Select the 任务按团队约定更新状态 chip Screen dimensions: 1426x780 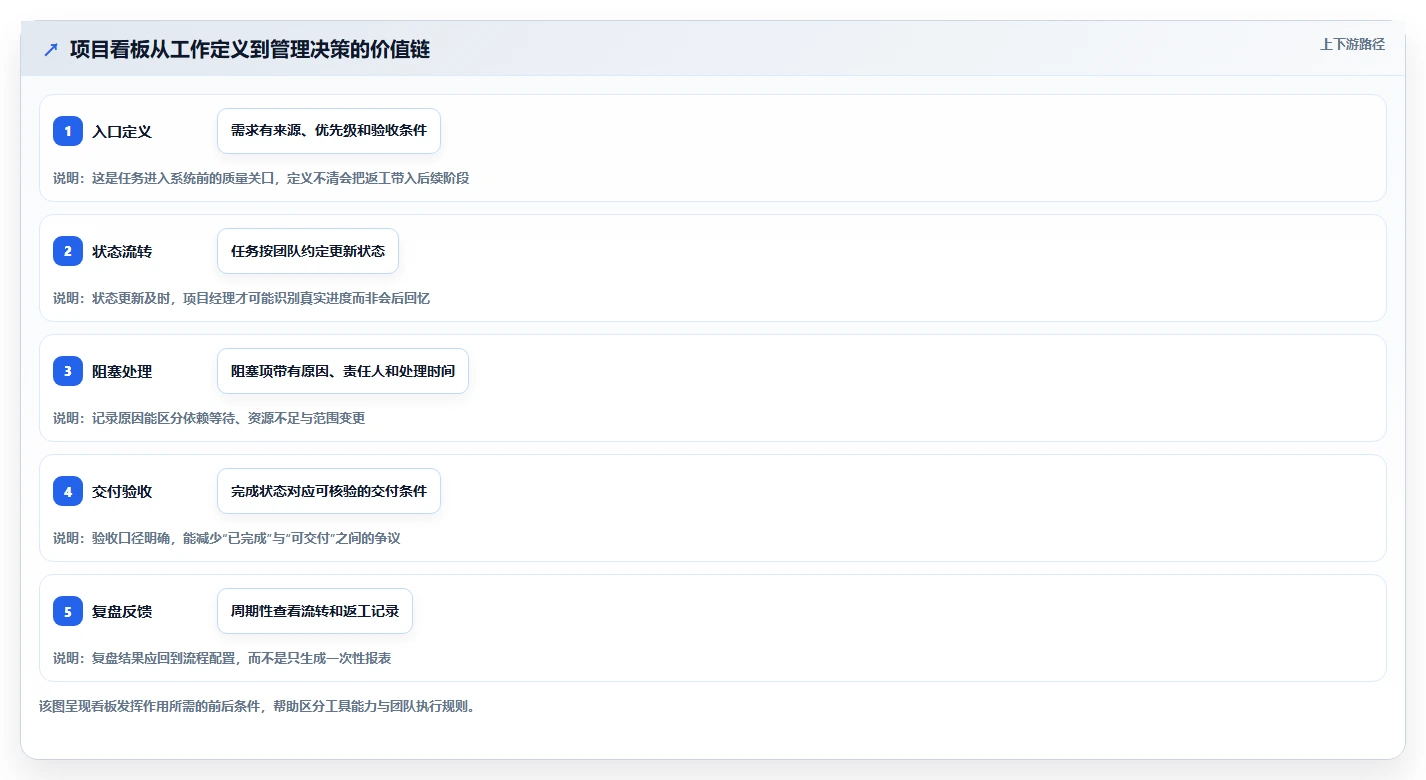[308, 251]
